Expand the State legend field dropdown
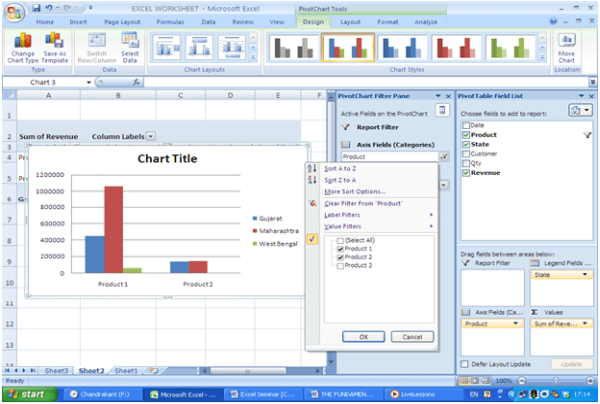Image resolution: width=600 pixels, height=404 pixels. [x=585, y=274]
